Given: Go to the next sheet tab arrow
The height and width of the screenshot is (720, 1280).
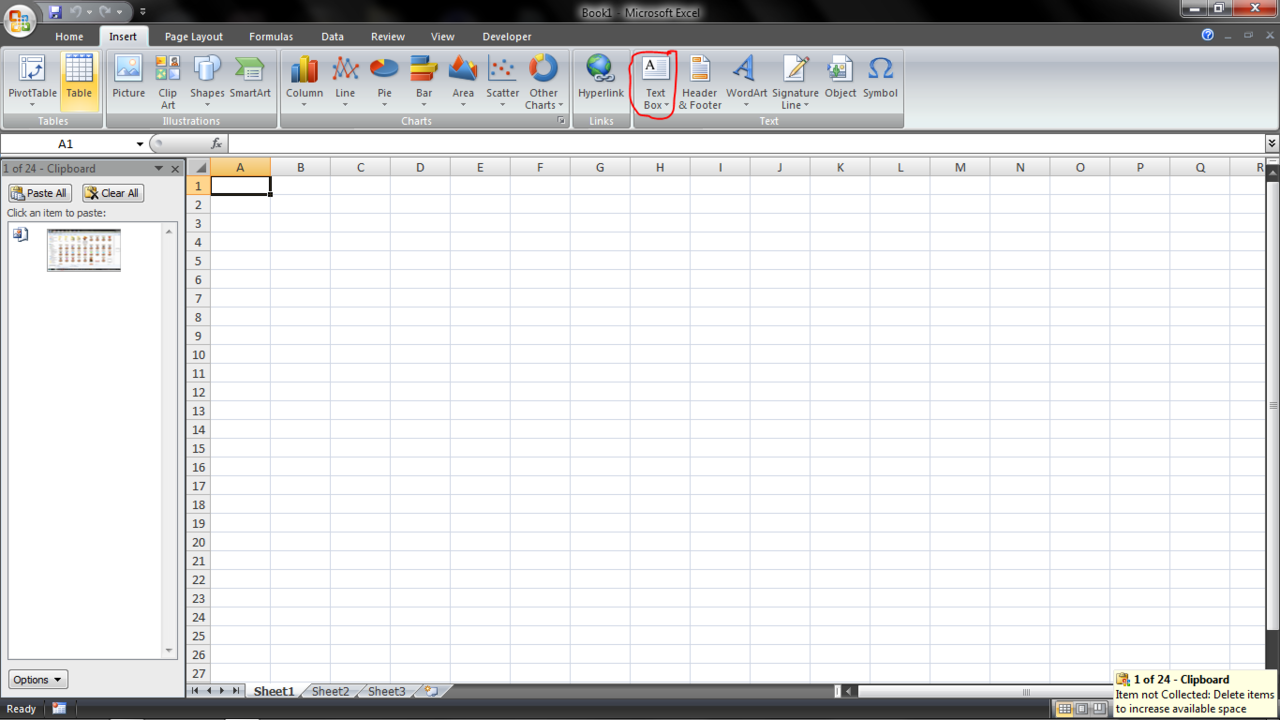Looking at the screenshot, I should [222, 691].
